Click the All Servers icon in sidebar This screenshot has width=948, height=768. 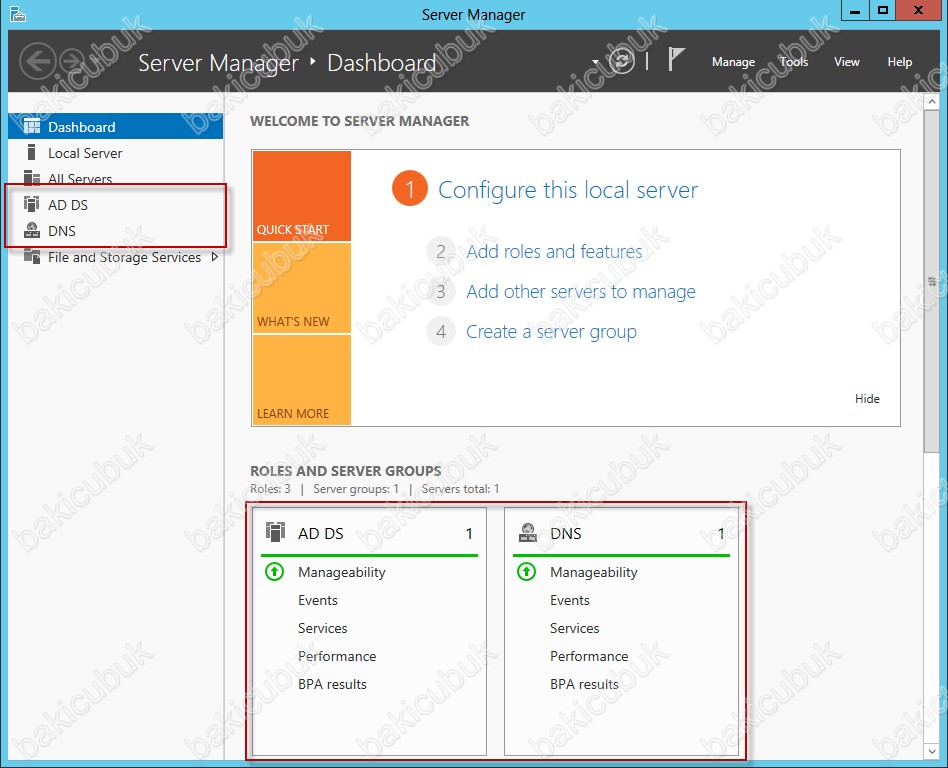(x=31, y=178)
